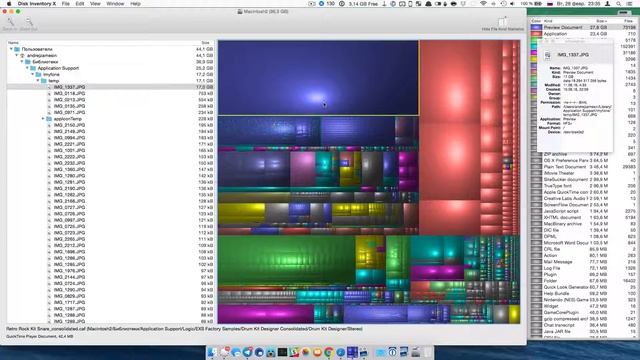The height and width of the screenshot is (360, 640).
Task: Select the IMG_2150.JPG file row
Action: coord(110,125)
